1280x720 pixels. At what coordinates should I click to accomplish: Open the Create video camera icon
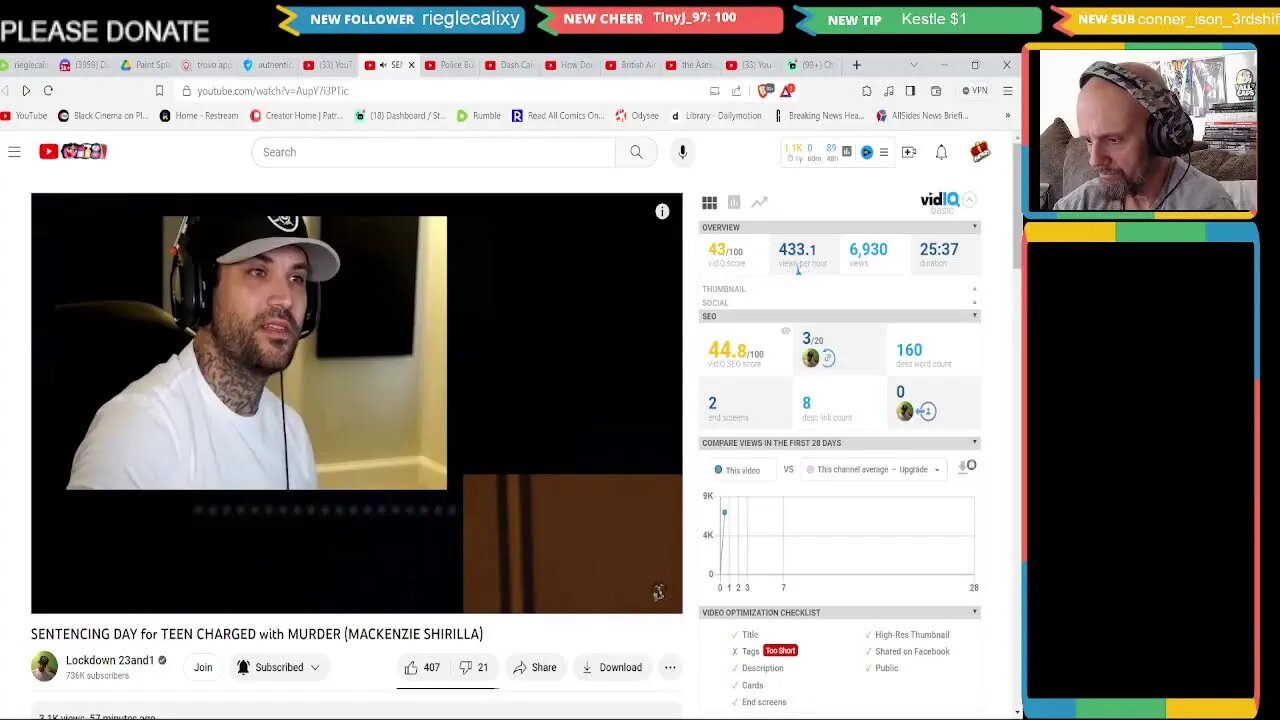[909, 152]
